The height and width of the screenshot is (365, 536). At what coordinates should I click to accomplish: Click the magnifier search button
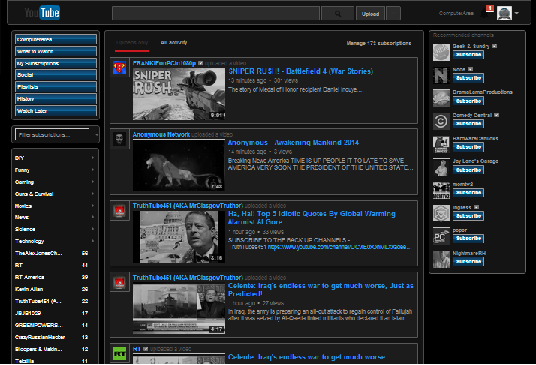click(x=338, y=14)
